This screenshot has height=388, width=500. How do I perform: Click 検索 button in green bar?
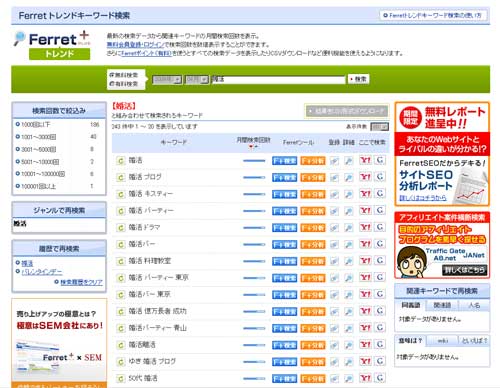coord(358,79)
